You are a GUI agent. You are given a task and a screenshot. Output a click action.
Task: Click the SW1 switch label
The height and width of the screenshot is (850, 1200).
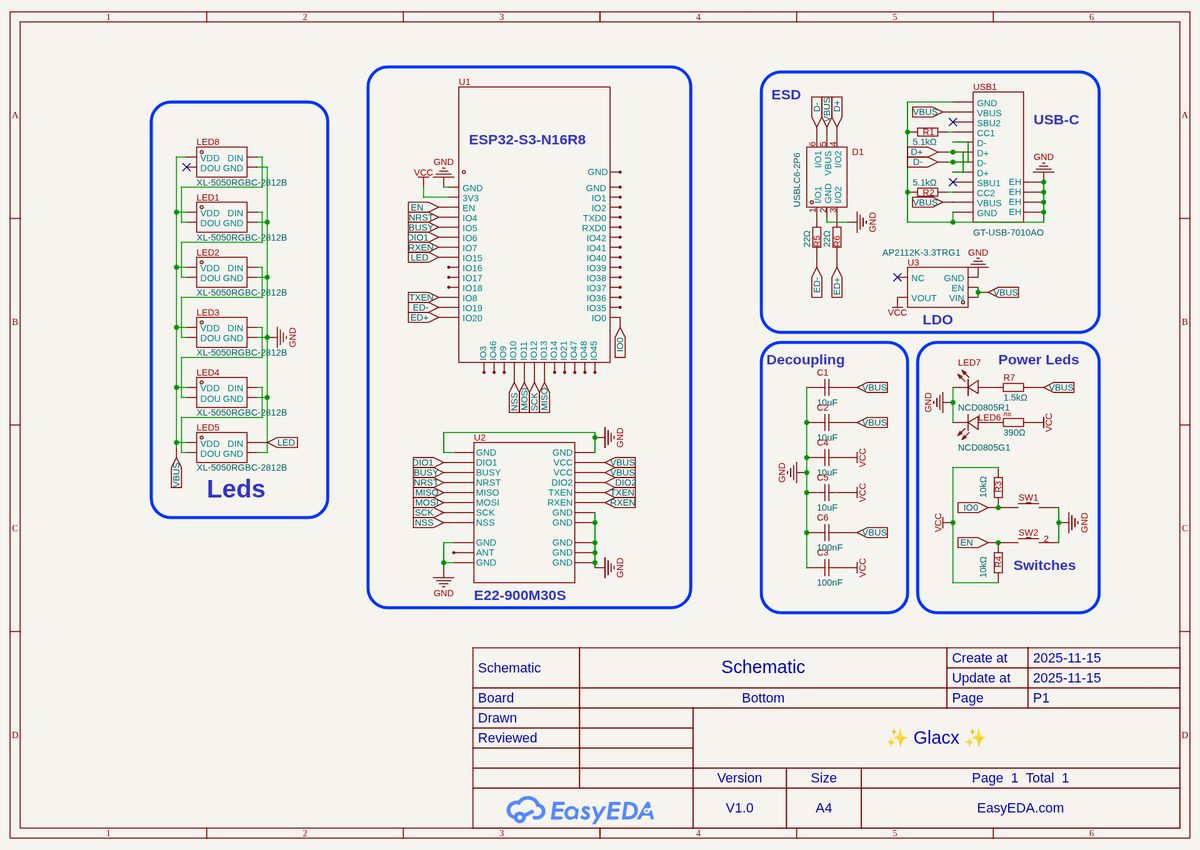1028,497
